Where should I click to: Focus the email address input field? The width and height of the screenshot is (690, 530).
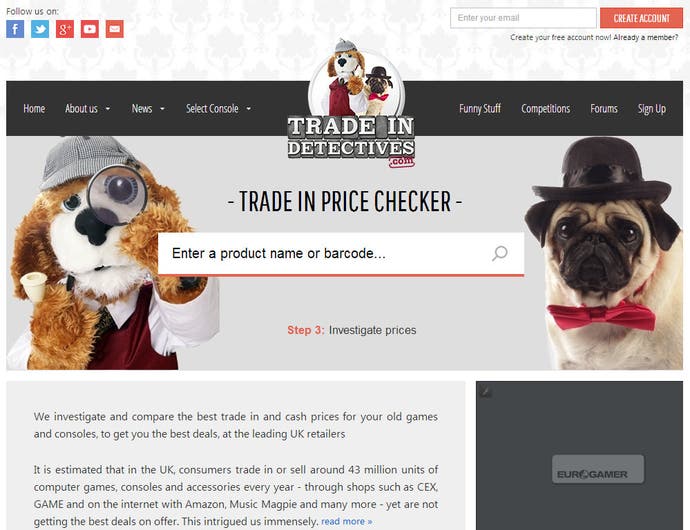tap(523, 18)
